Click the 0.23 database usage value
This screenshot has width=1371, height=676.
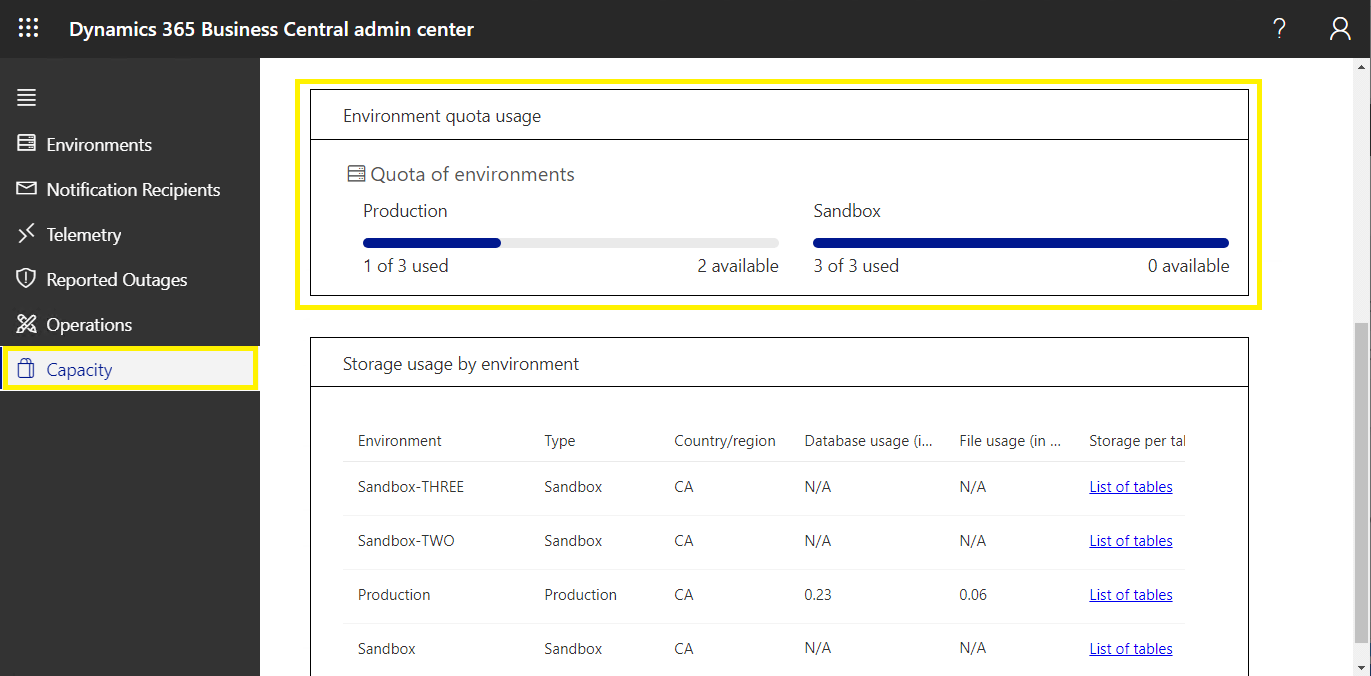[818, 595]
